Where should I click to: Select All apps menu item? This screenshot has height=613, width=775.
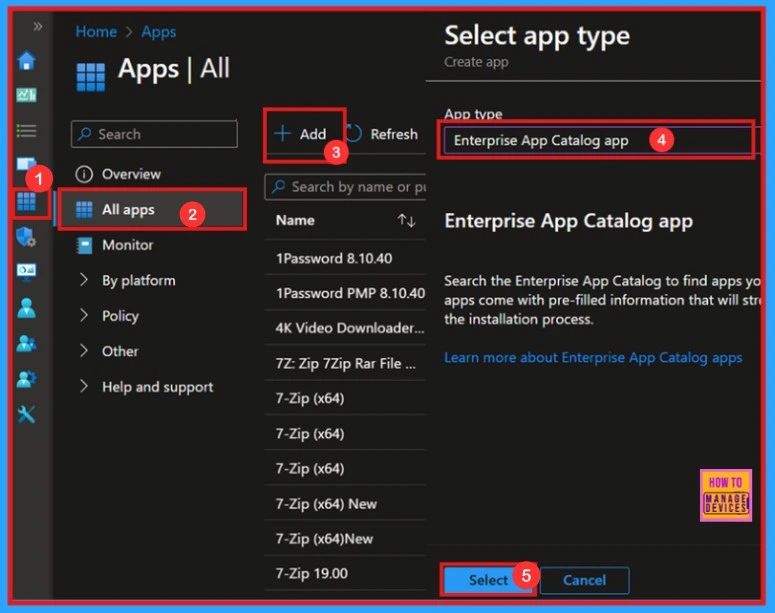(128, 210)
